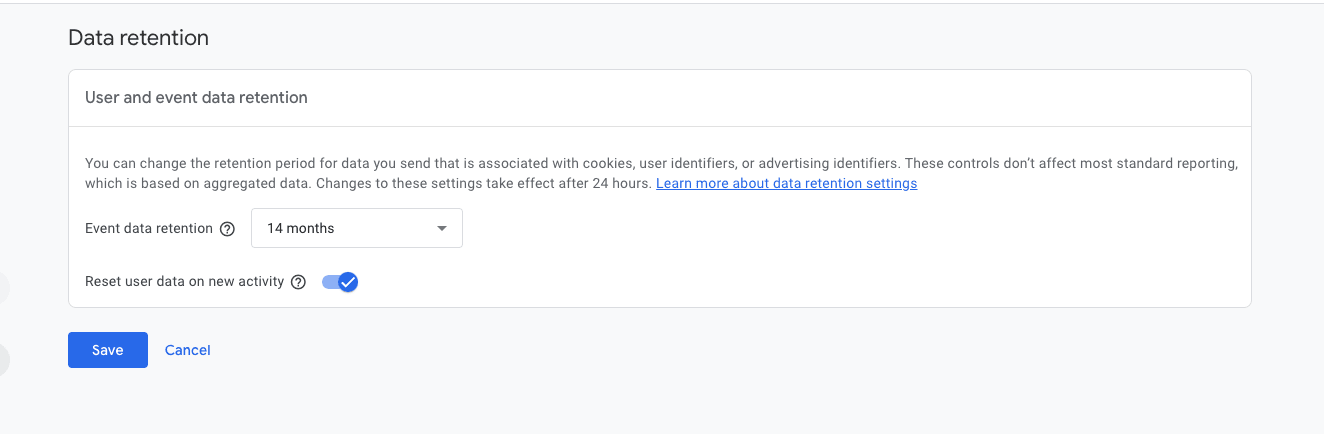Cancel the data retention changes
Viewport: 1324px width, 434px height.
pyautogui.click(x=188, y=350)
